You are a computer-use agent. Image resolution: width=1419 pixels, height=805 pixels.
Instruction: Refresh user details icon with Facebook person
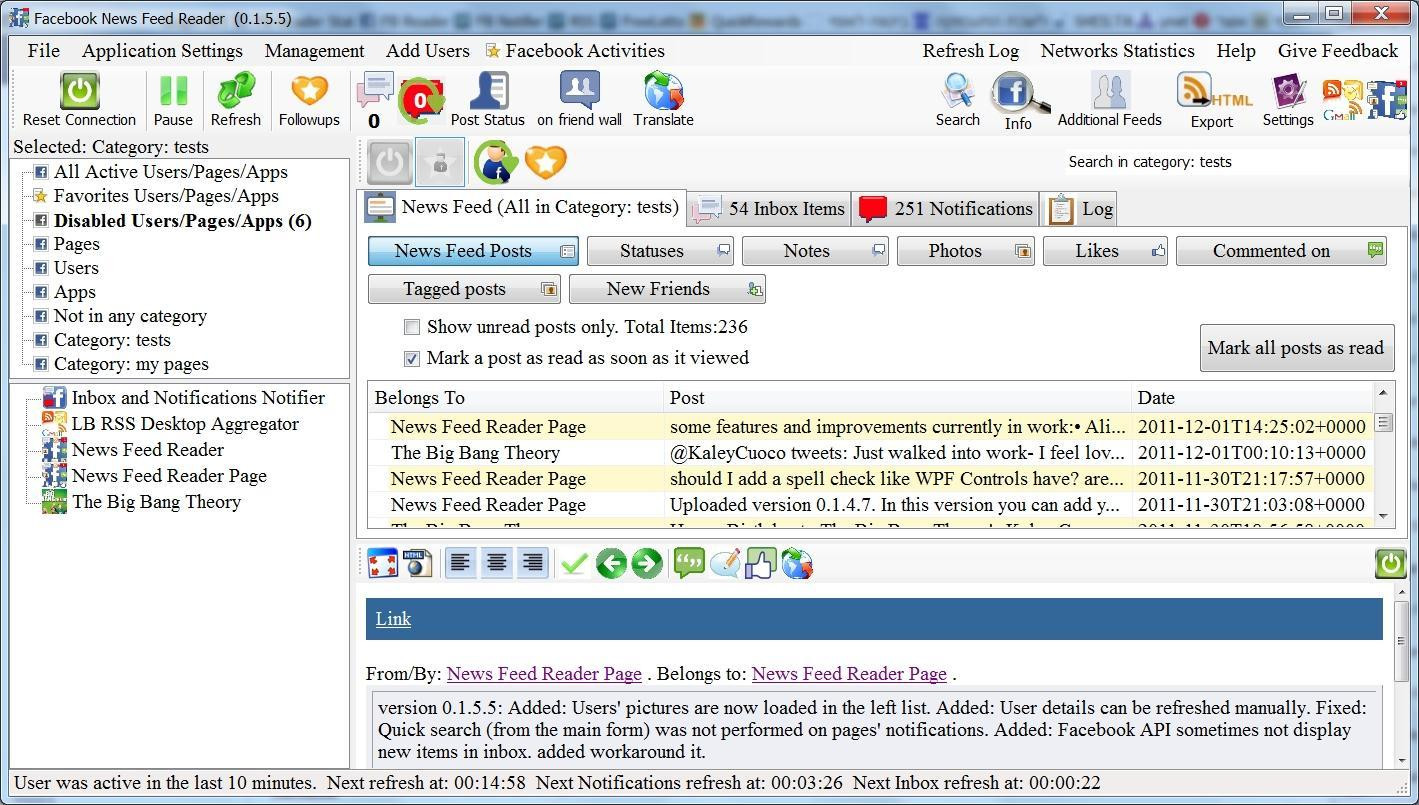[x=495, y=162]
